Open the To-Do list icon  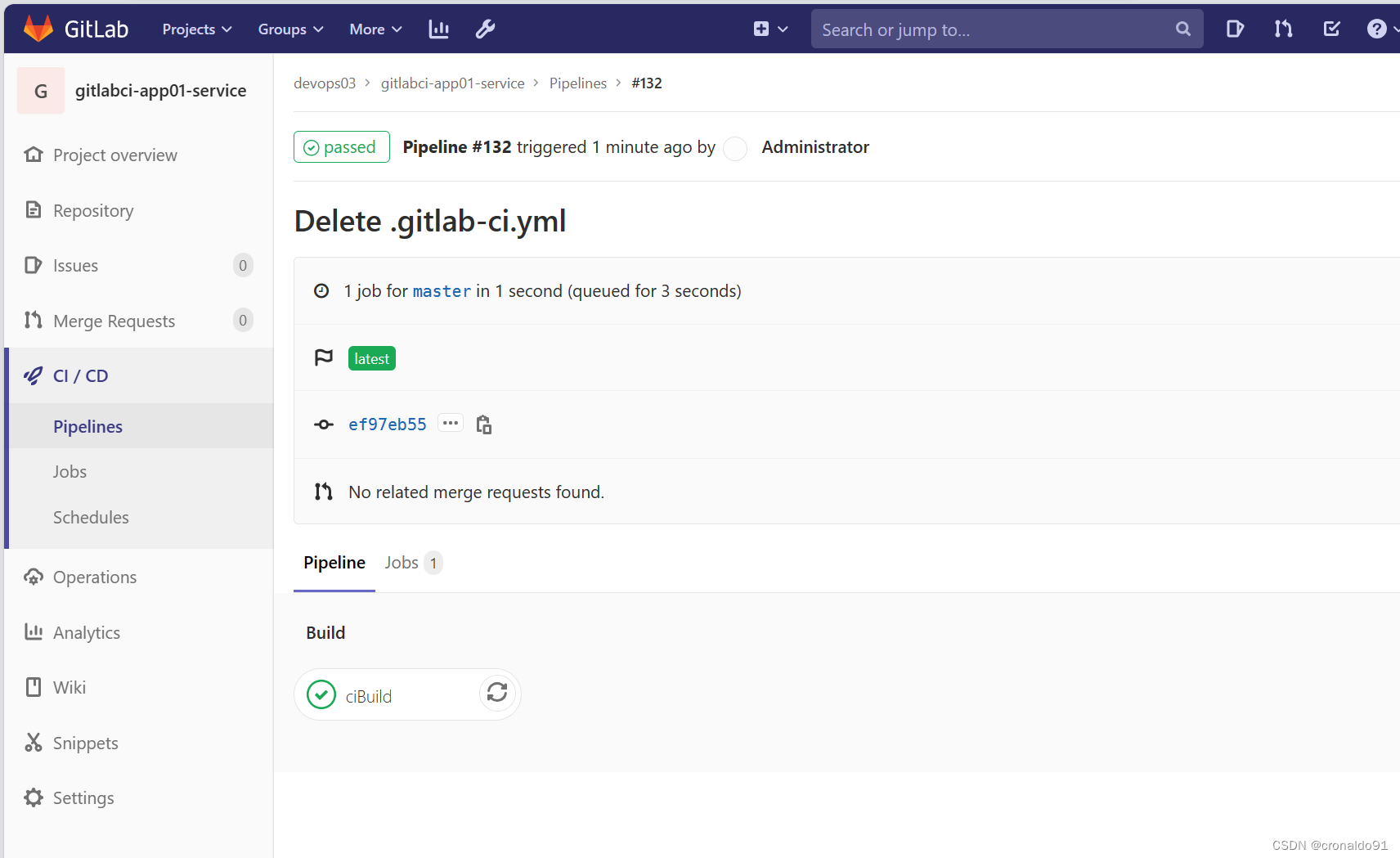1331,29
